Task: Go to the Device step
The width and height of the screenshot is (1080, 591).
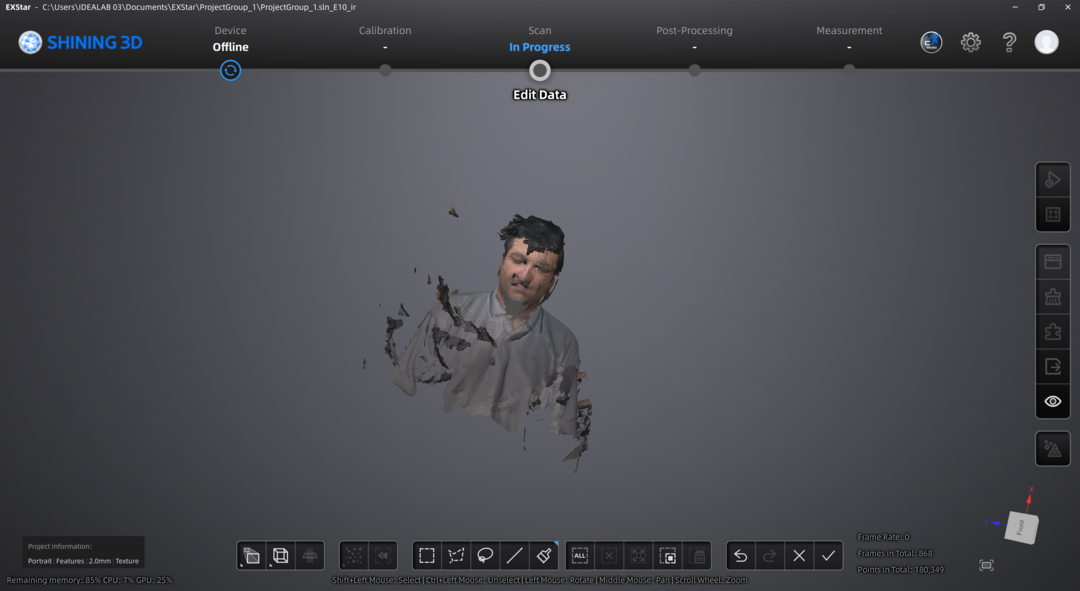Action: 230,30
